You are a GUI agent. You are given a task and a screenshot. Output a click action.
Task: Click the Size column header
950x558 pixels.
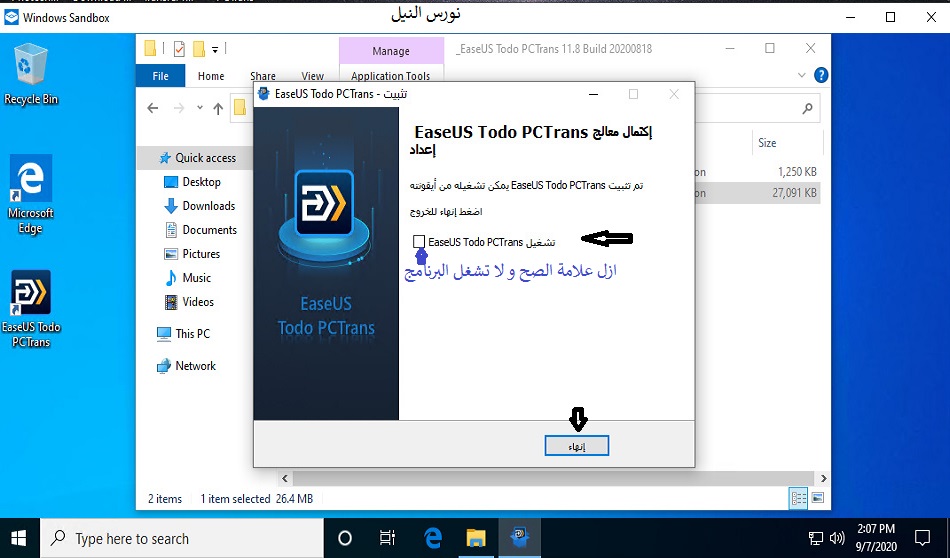tap(767, 143)
